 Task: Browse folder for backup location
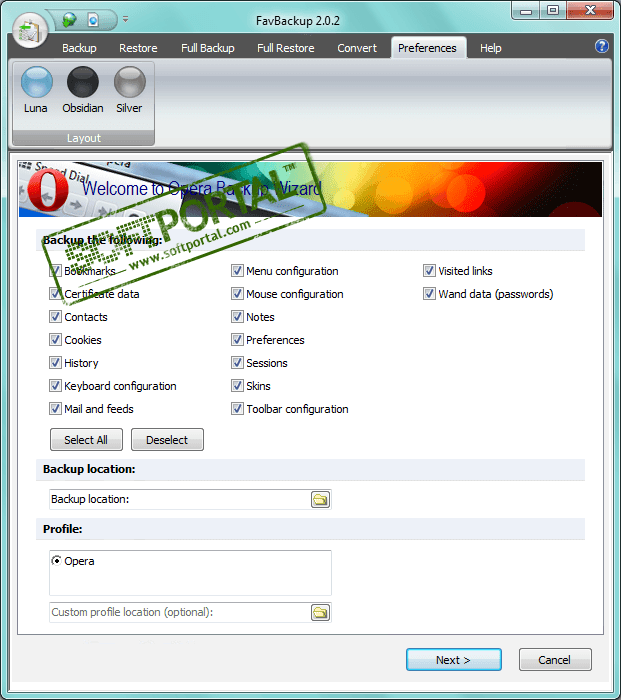pos(320,500)
